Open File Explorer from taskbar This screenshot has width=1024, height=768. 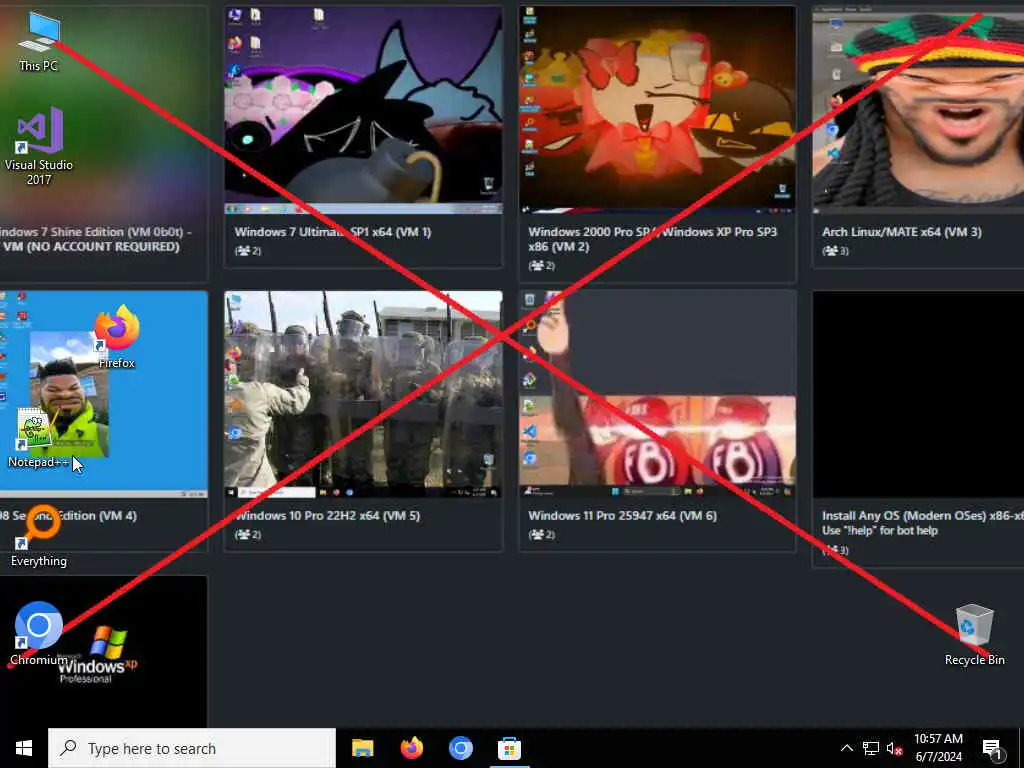[362, 748]
